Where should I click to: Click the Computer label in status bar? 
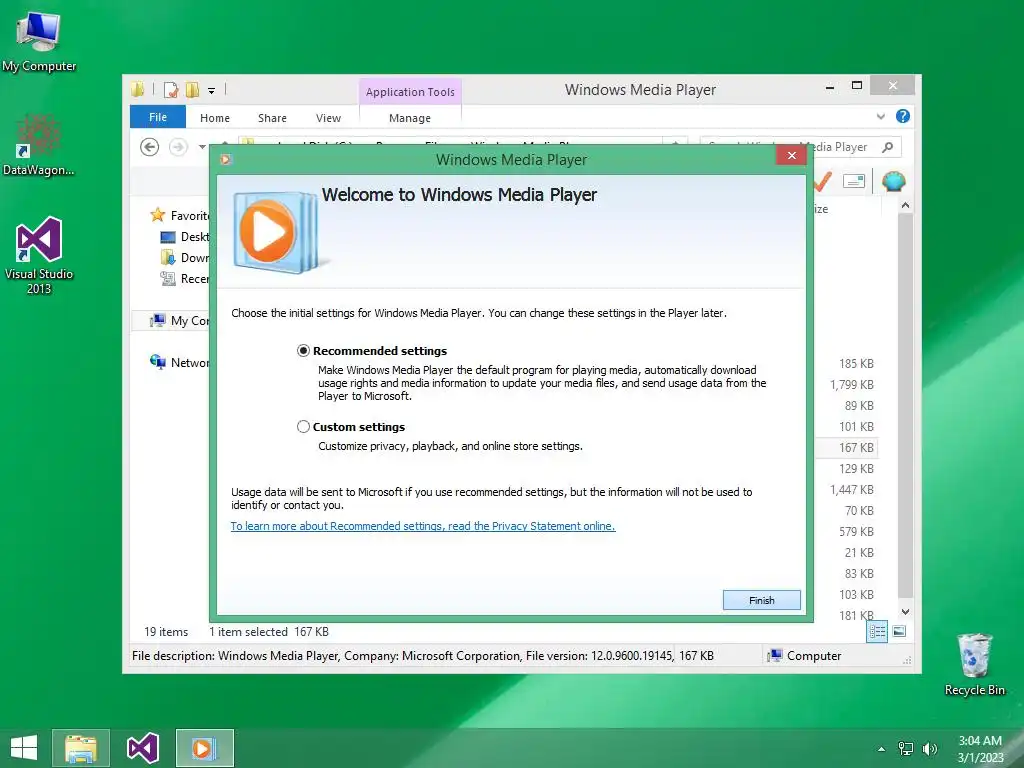(x=814, y=656)
